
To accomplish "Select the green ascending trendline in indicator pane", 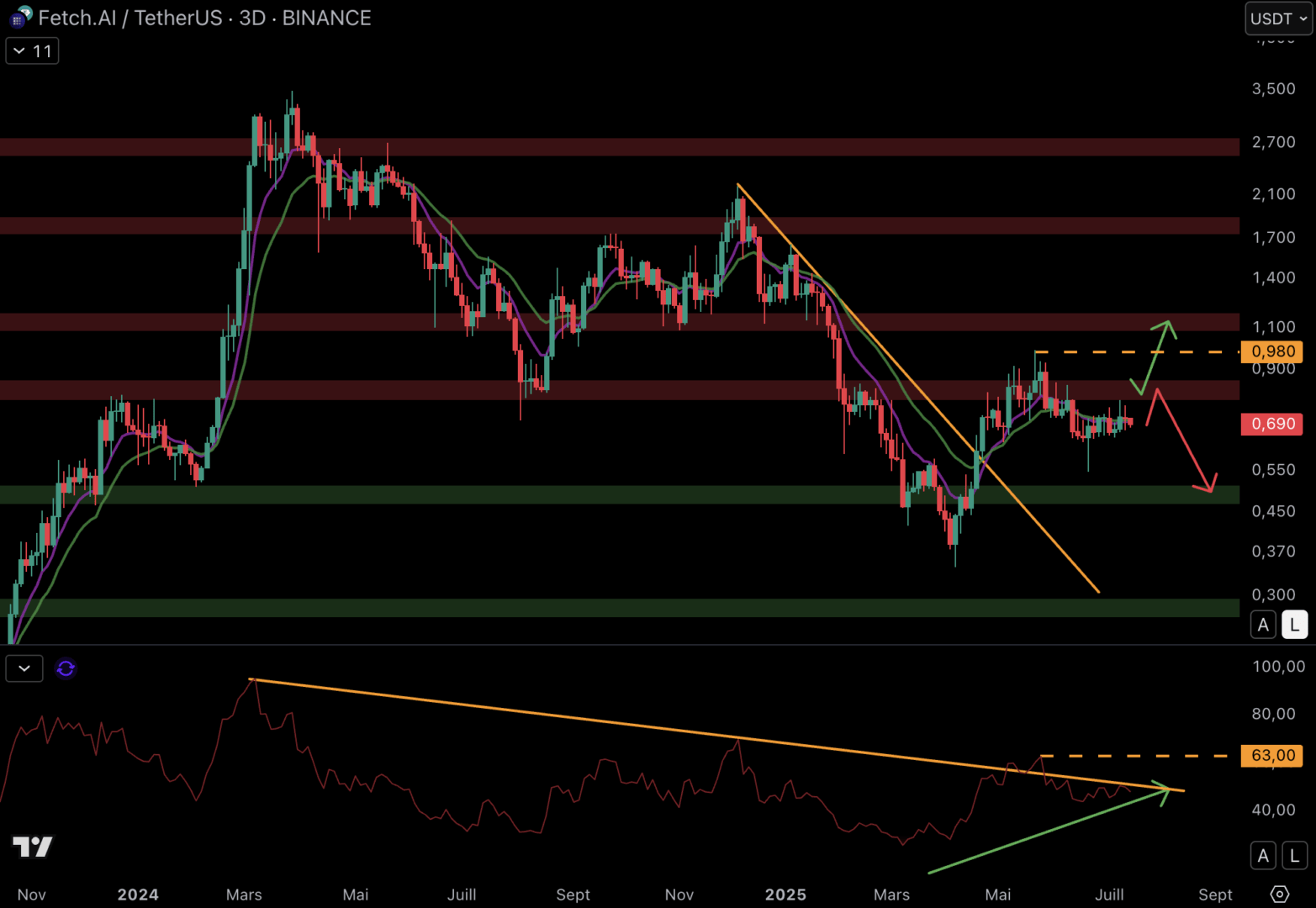I will pyautogui.click(x=1048, y=831).
